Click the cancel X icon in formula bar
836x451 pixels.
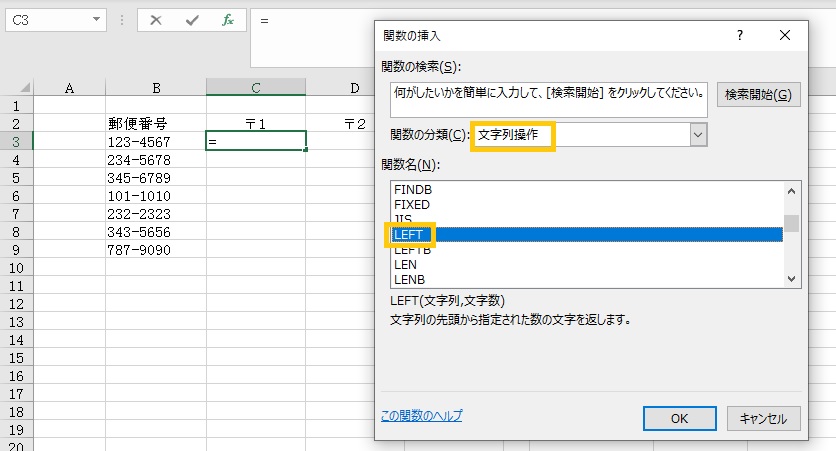(x=156, y=20)
